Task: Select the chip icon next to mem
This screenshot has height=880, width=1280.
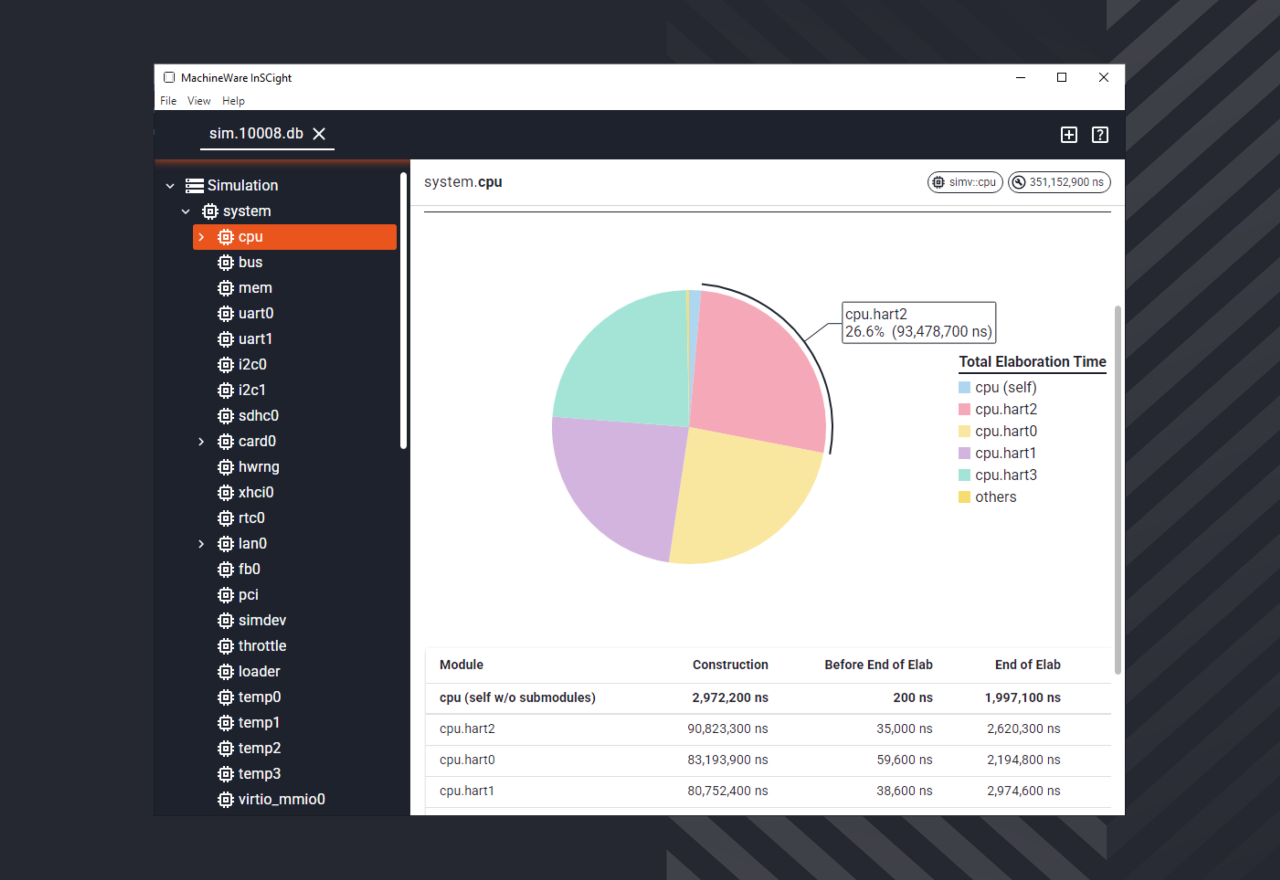Action: pyautogui.click(x=225, y=287)
